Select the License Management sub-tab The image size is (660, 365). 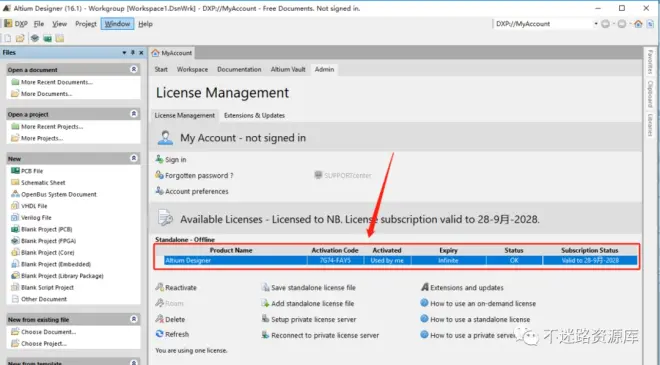point(184,115)
